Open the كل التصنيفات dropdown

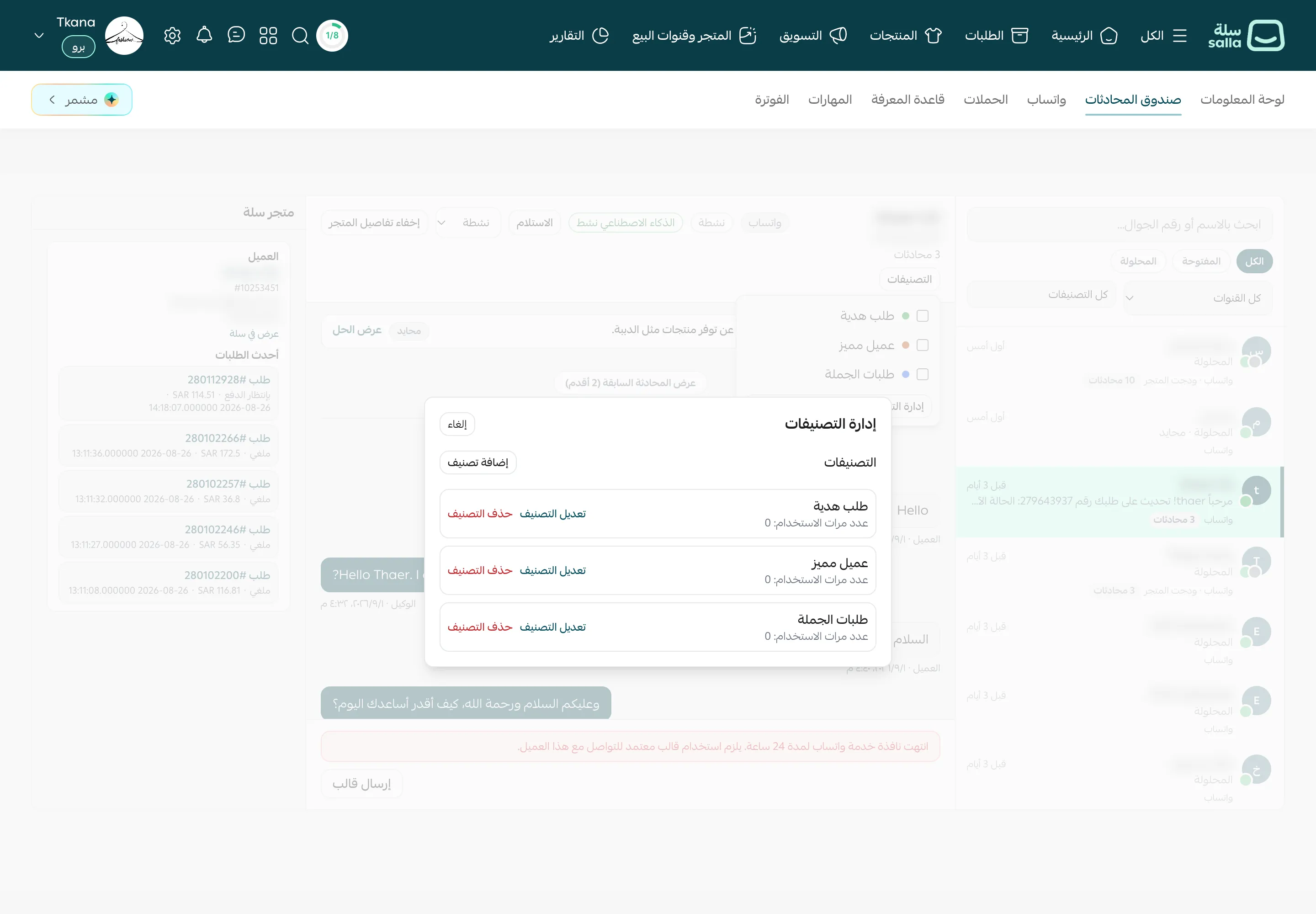(x=1041, y=294)
